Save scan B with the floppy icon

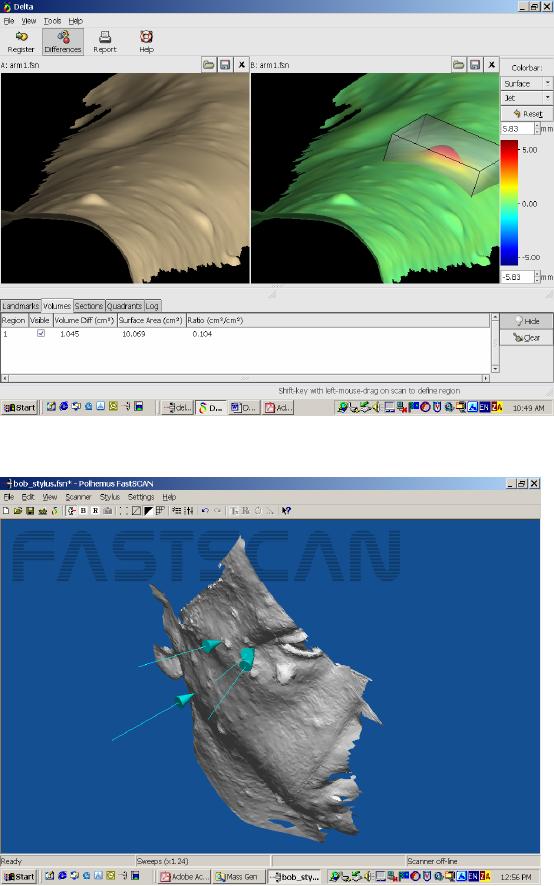475,65
